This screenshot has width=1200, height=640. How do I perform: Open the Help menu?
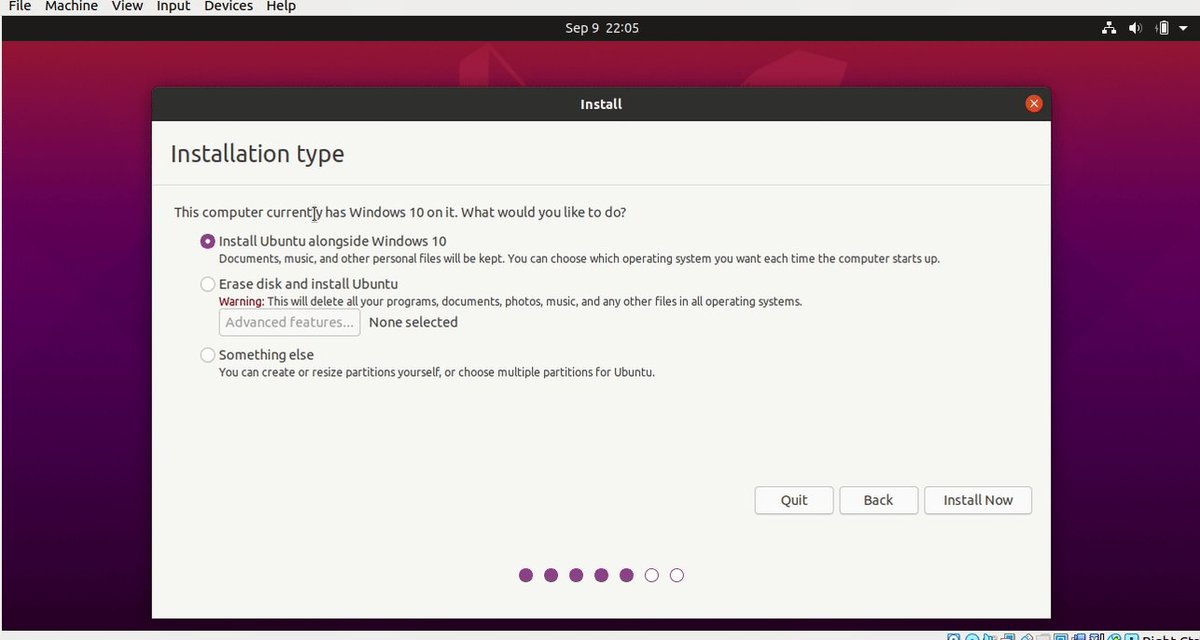pos(281,6)
